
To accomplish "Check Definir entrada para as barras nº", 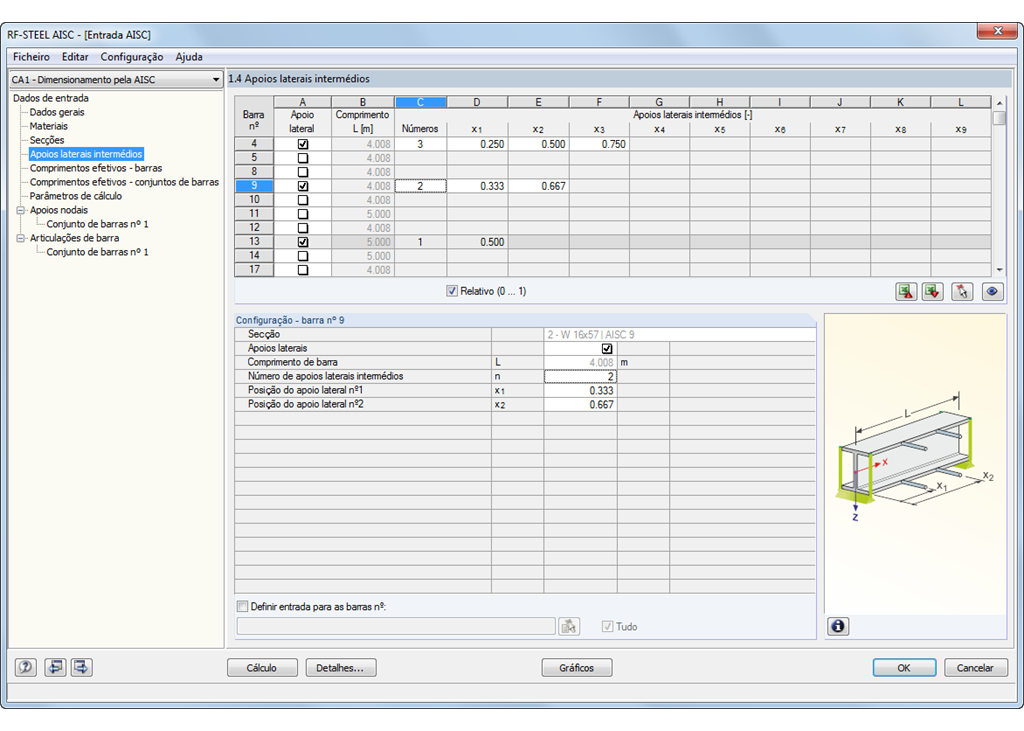I will click(x=242, y=606).
